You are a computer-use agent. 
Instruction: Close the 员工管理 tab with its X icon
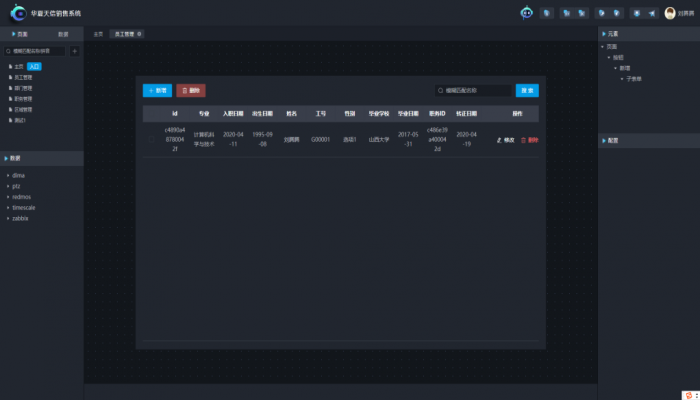click(139, 34)
